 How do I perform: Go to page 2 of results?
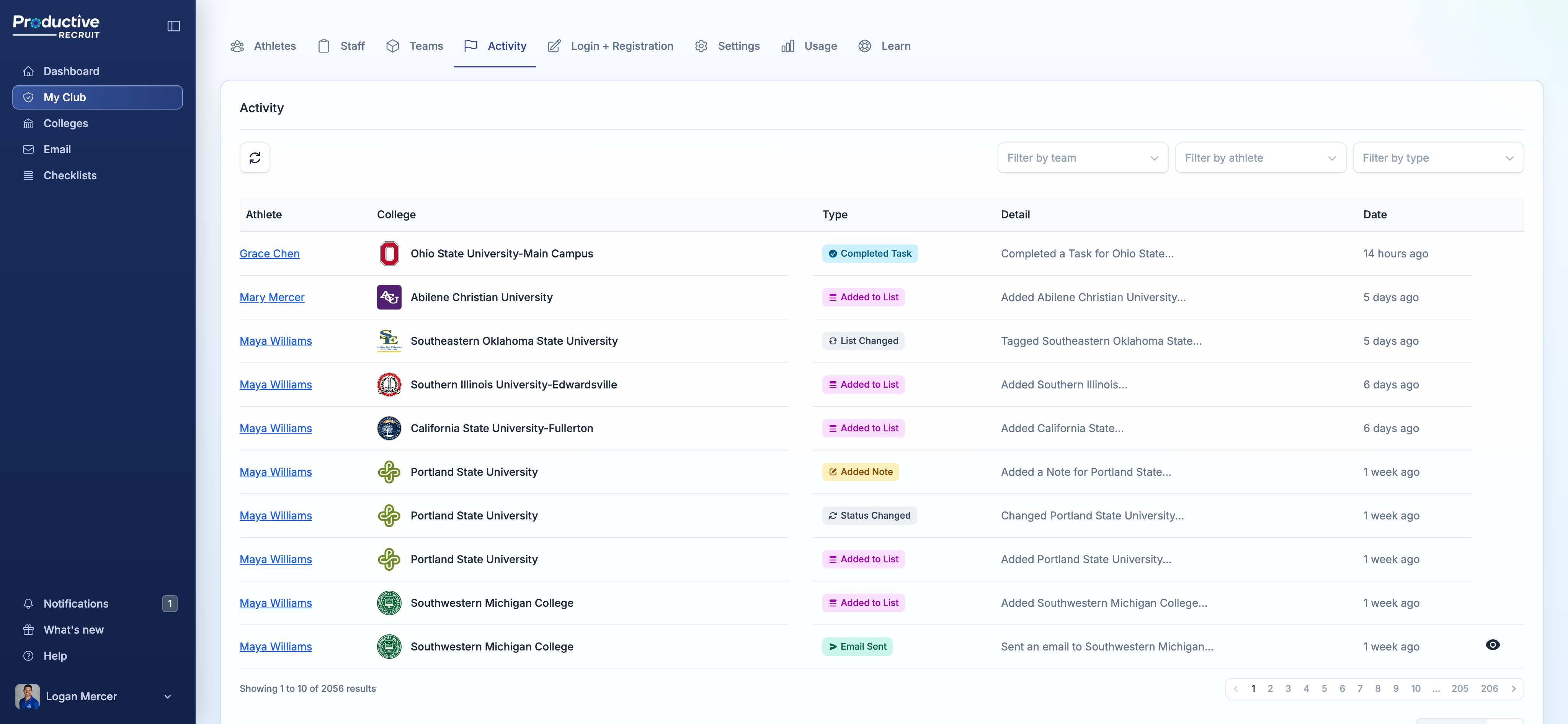click(x=1270, y=689)
